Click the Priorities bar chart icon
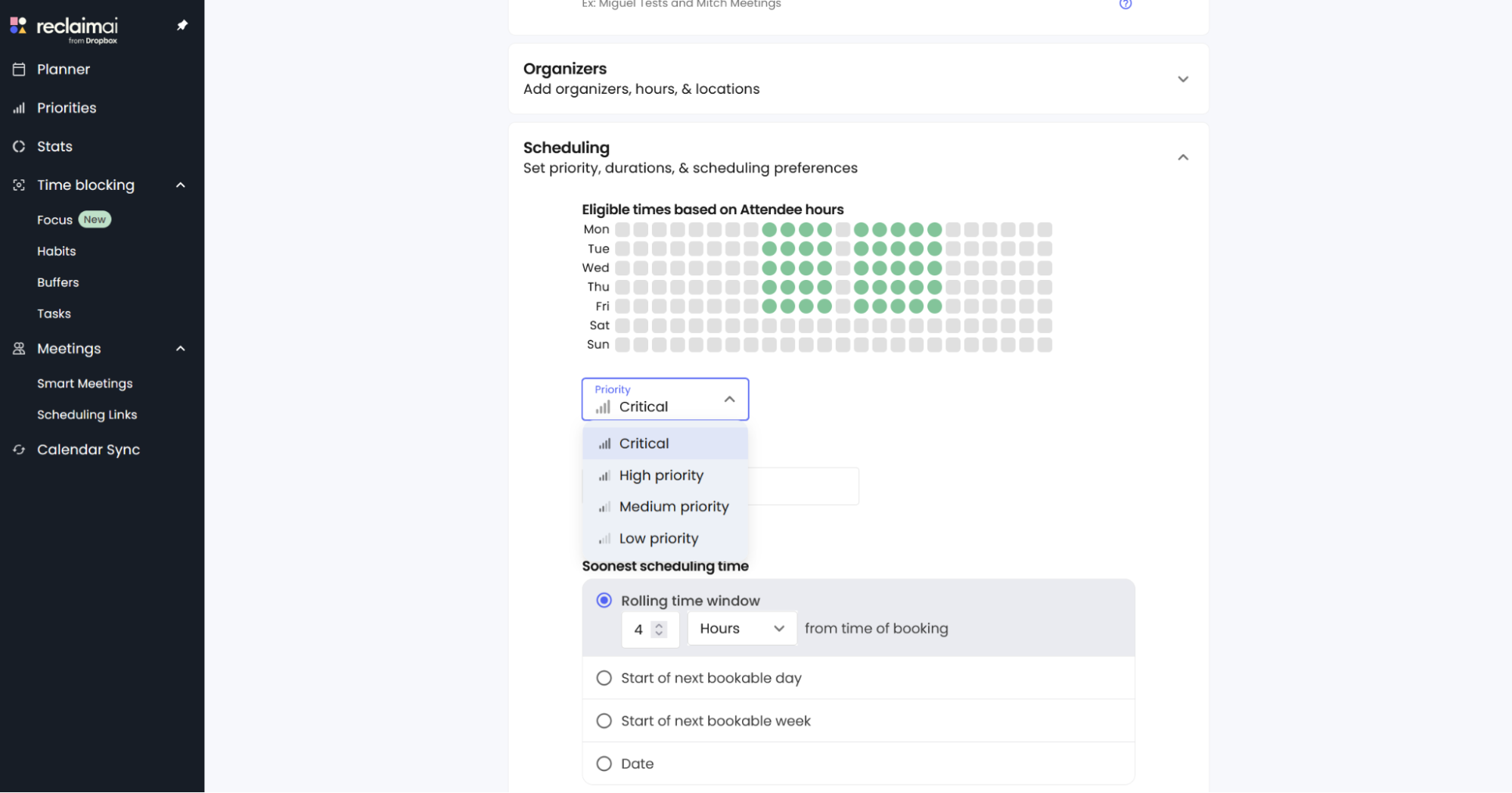 point(19,108)
